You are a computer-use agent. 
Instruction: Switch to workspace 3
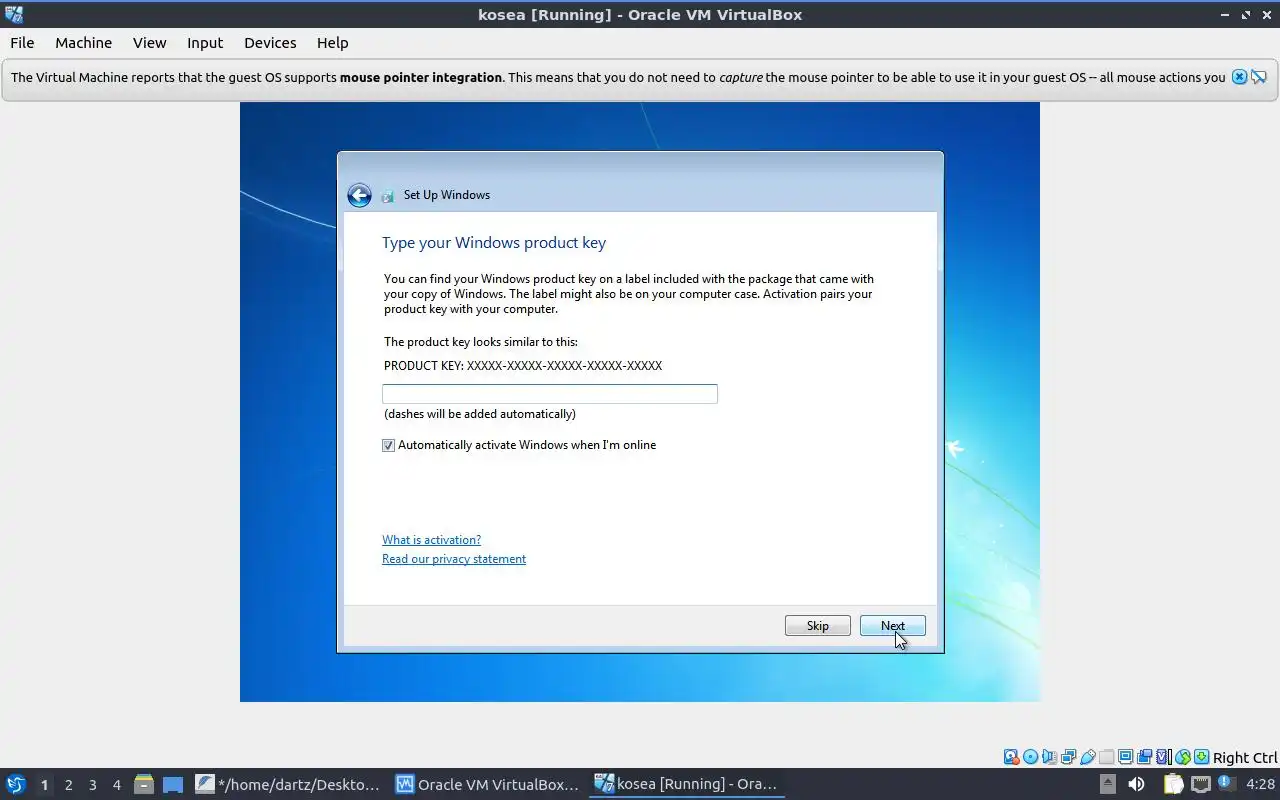click(x=92, y=785)
